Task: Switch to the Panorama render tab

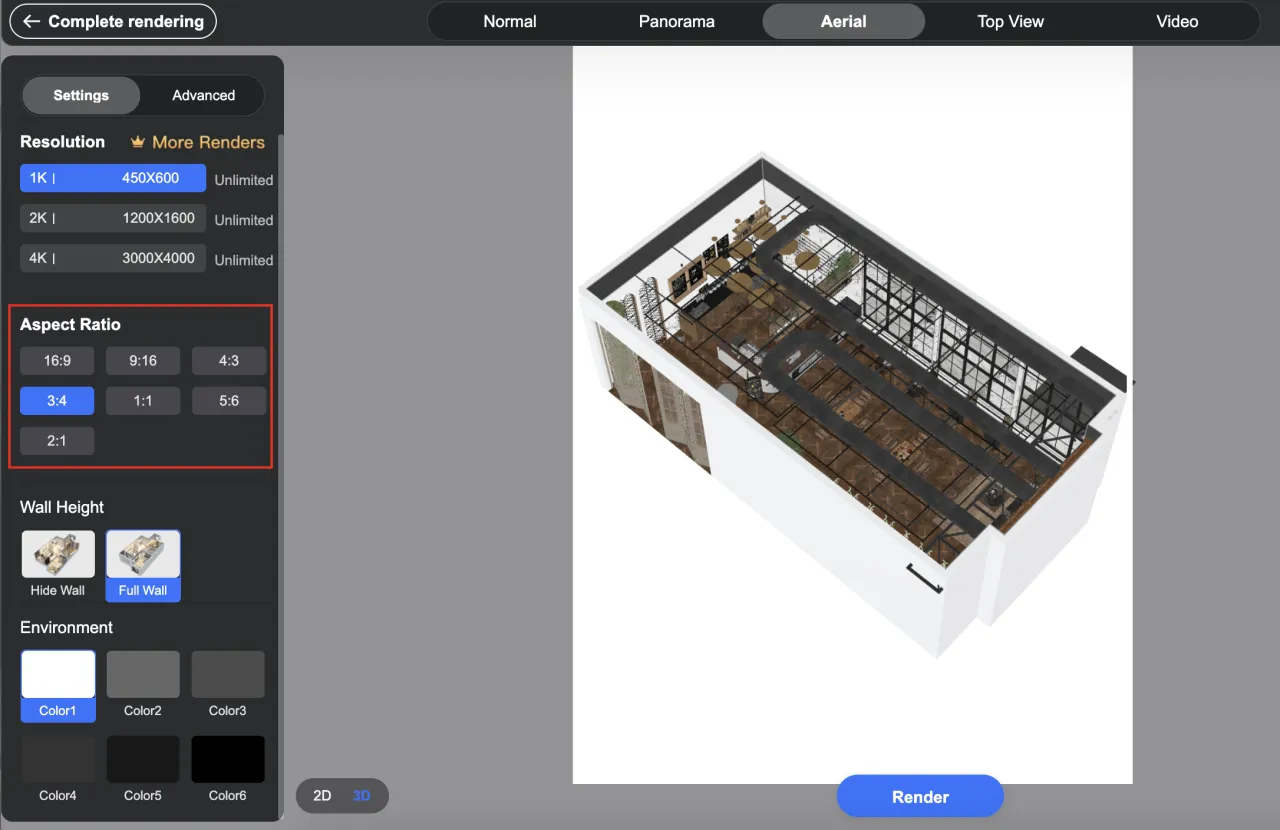Action: (677, 21)
